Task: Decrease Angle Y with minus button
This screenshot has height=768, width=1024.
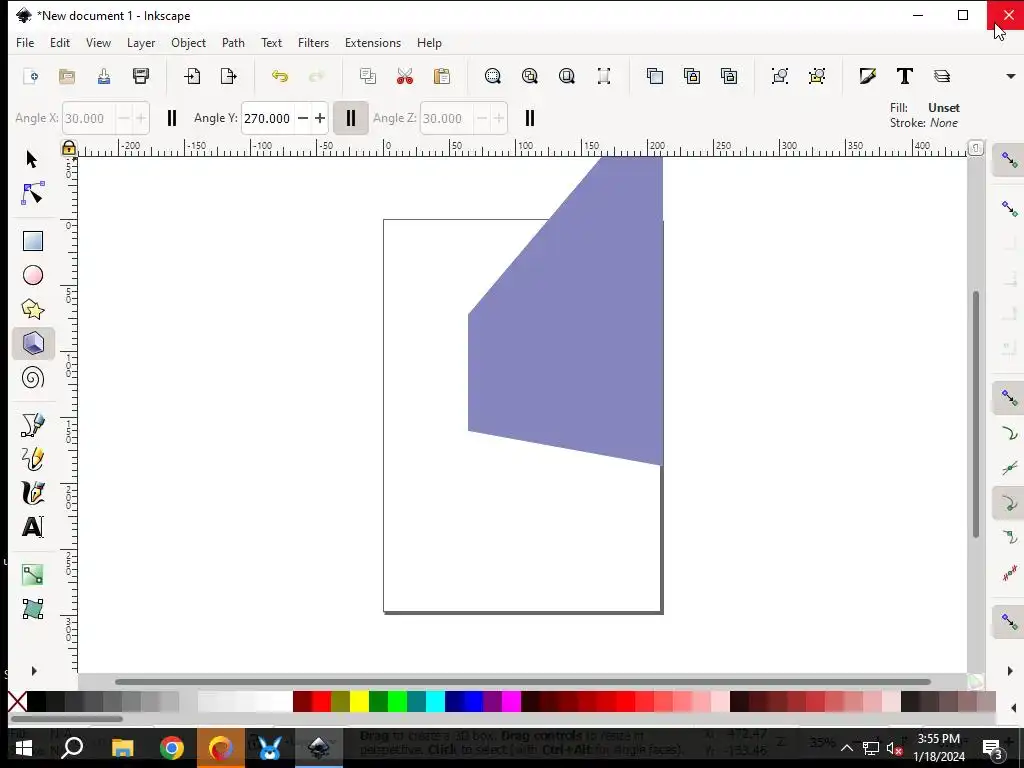Action: click(302, 118)
